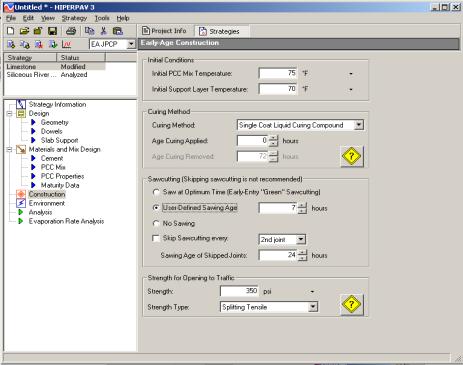This screenshot has width=463, height=365.
Task: Collapse the Materials and Mix Design node
Action: pos(9,149)
